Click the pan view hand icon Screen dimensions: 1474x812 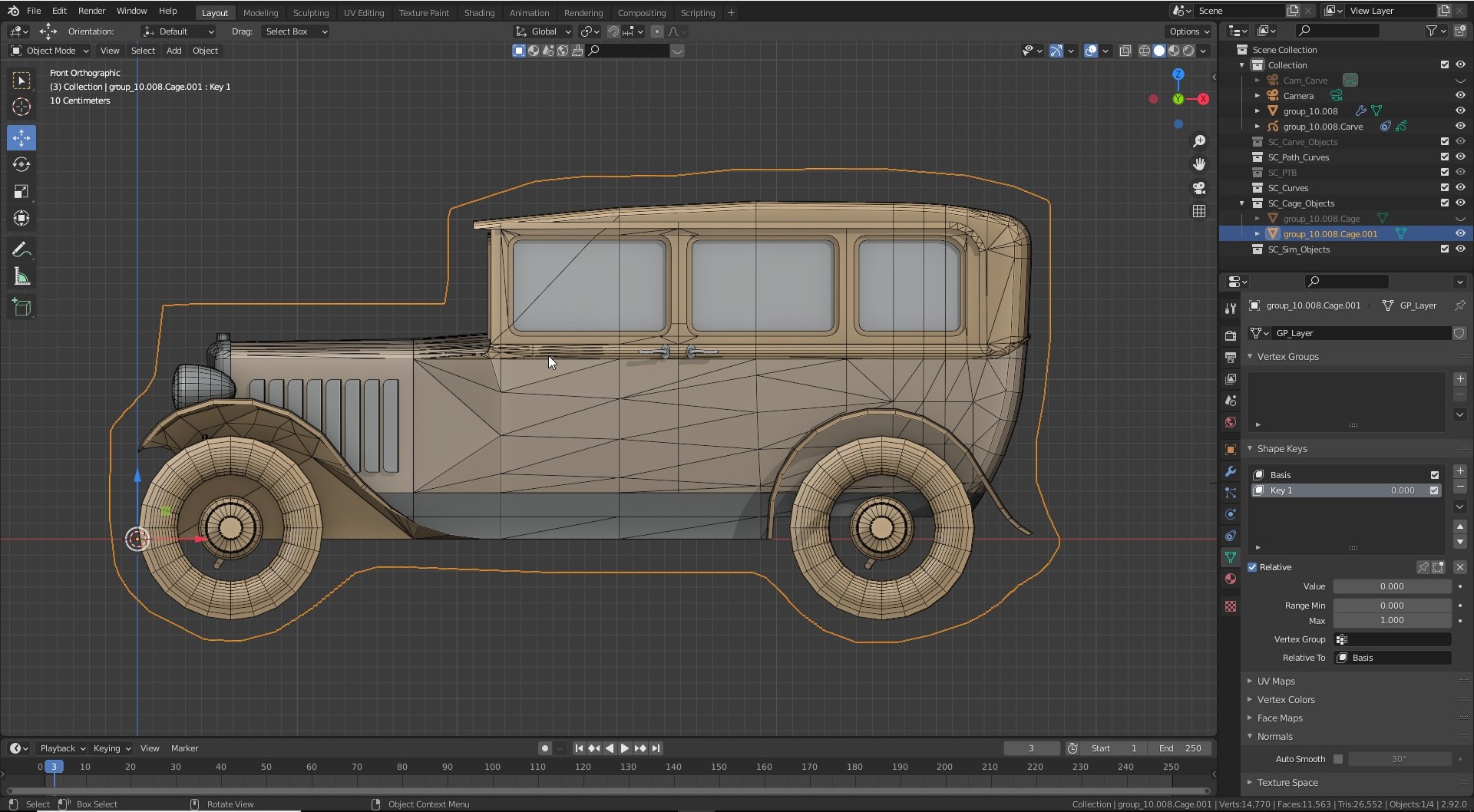click(x=1199, y=164)
